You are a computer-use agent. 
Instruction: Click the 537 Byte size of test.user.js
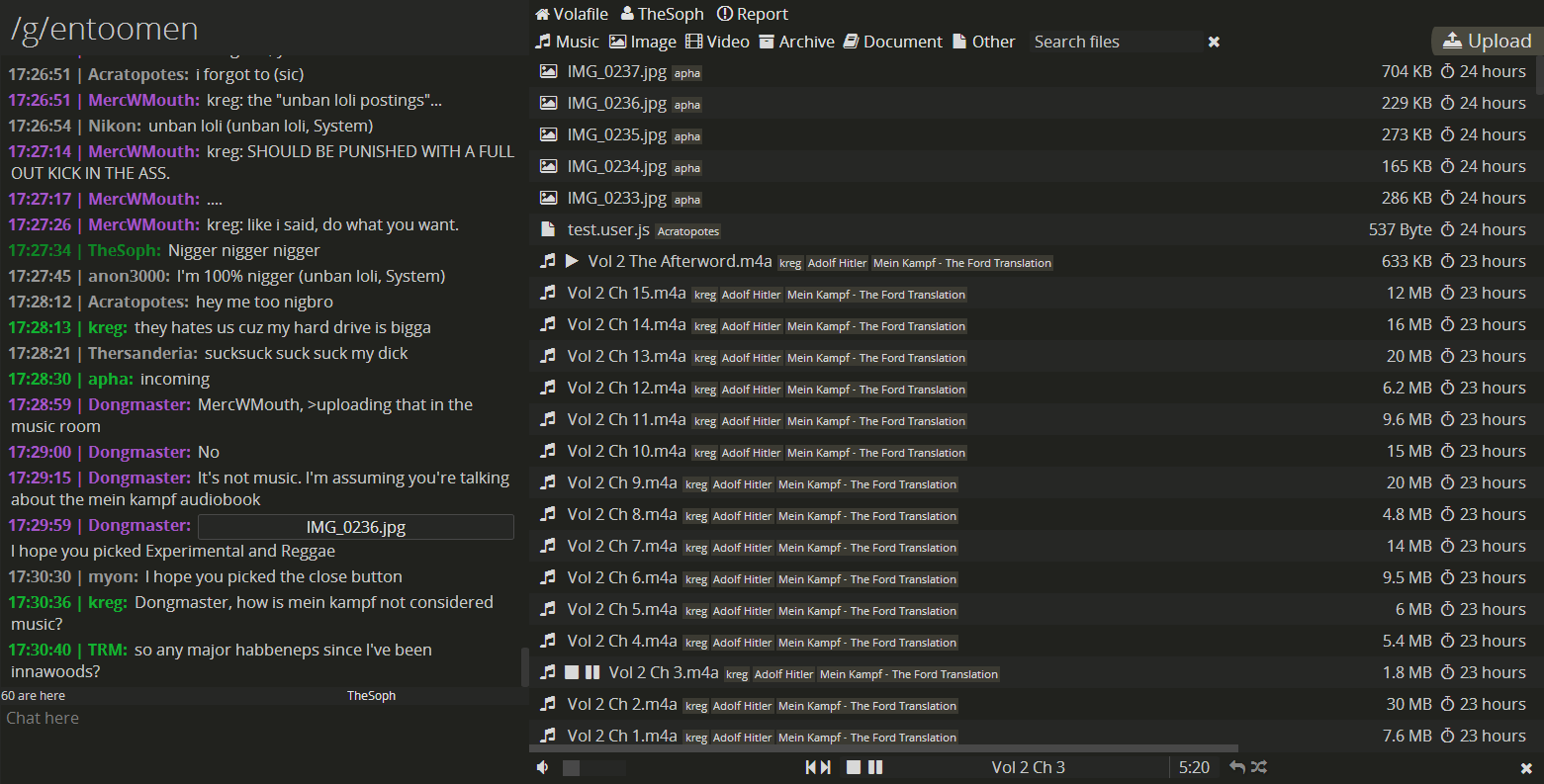(x=1401, y=229)
